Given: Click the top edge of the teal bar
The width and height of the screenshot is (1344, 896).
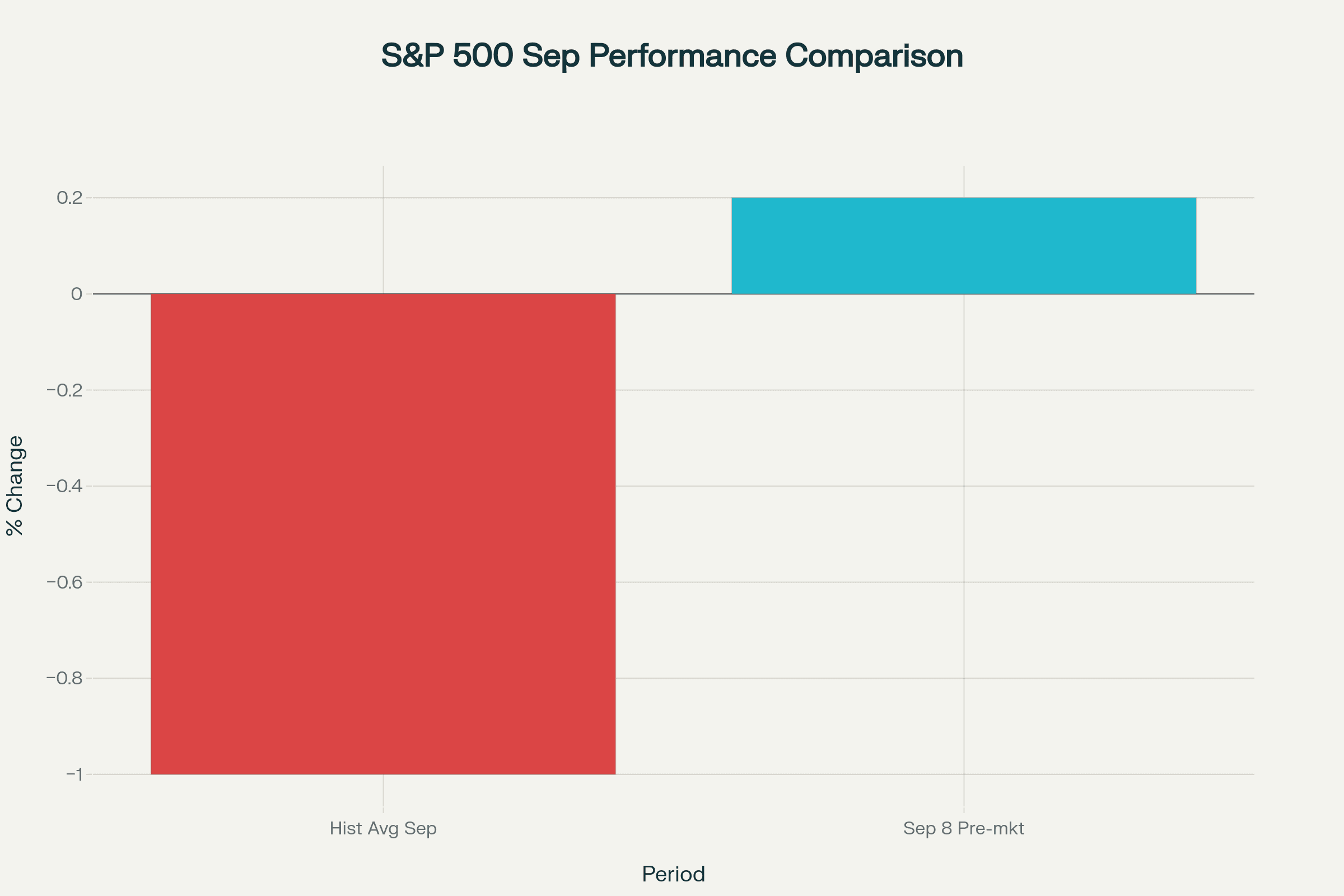Looking at the screenshot, I should (x=964, y=198).
